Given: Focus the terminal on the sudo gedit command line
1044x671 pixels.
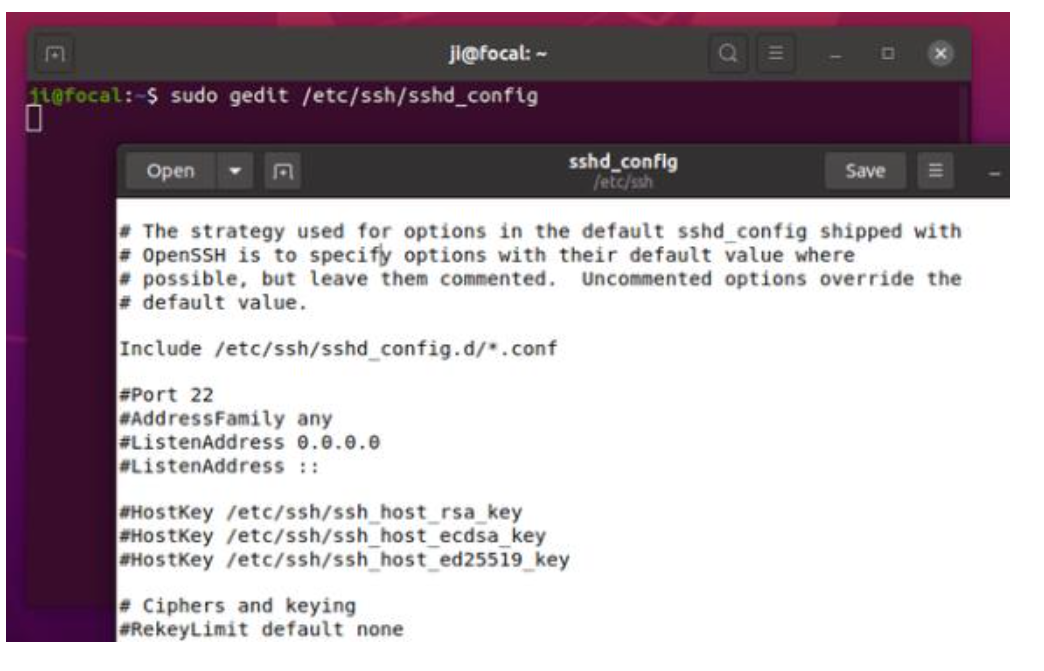Looking at the screenshot, I should pyautogui.click(x=300, y=96).
